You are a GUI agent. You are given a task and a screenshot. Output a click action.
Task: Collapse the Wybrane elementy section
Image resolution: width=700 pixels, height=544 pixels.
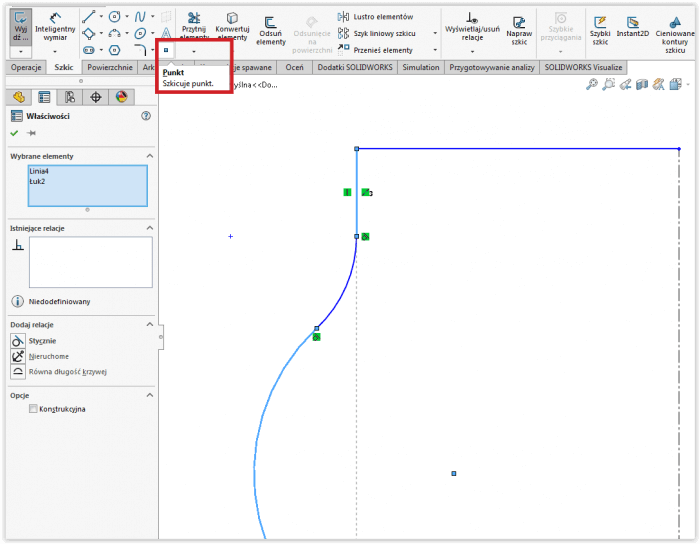[x=150, y=156]
